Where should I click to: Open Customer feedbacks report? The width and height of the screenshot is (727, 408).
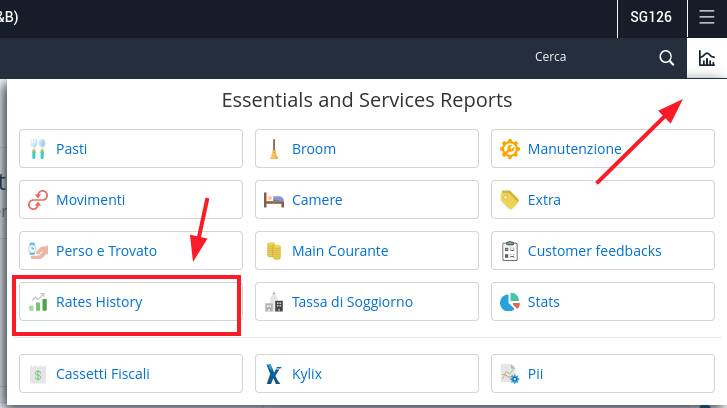[603, 251]
